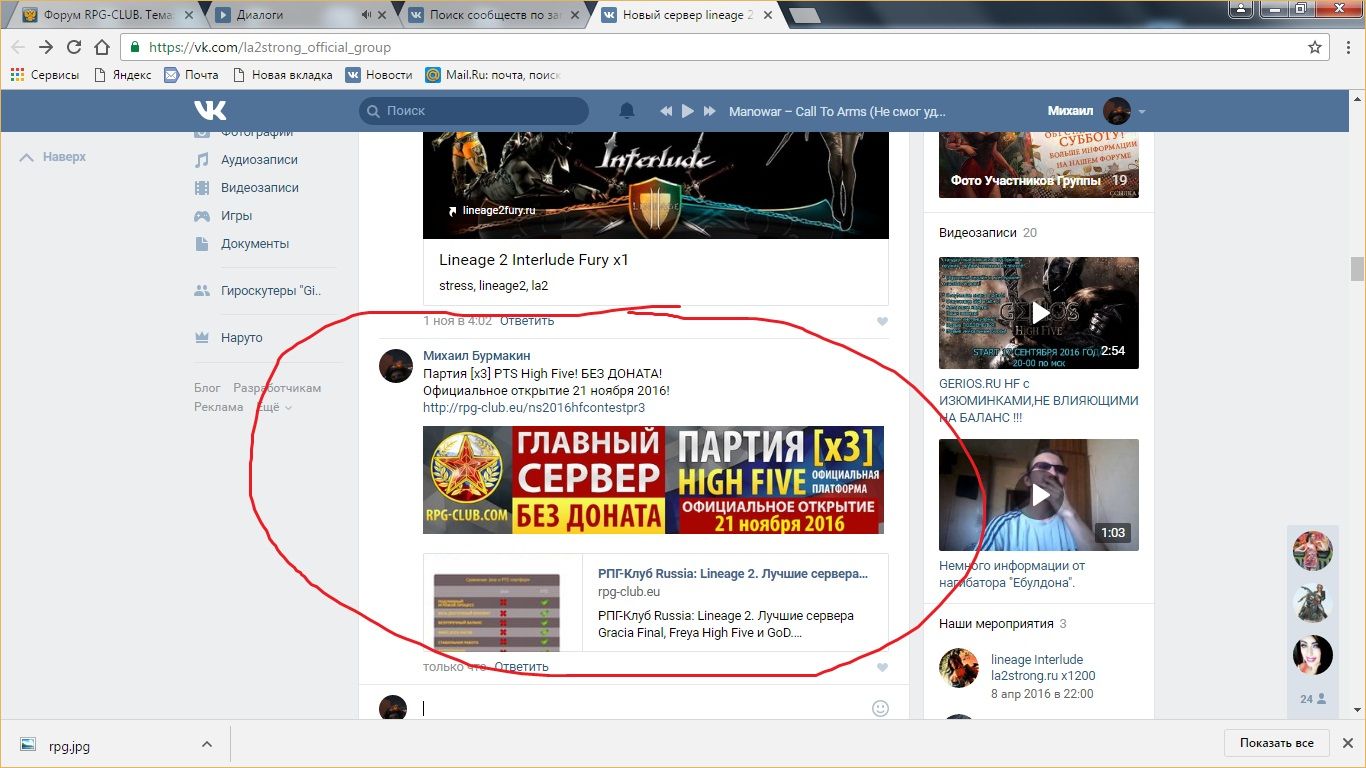This screenshot has width=1366, height=768.
Task: Open Аудиозаписи in sidebar
Action: click(259, 159)
